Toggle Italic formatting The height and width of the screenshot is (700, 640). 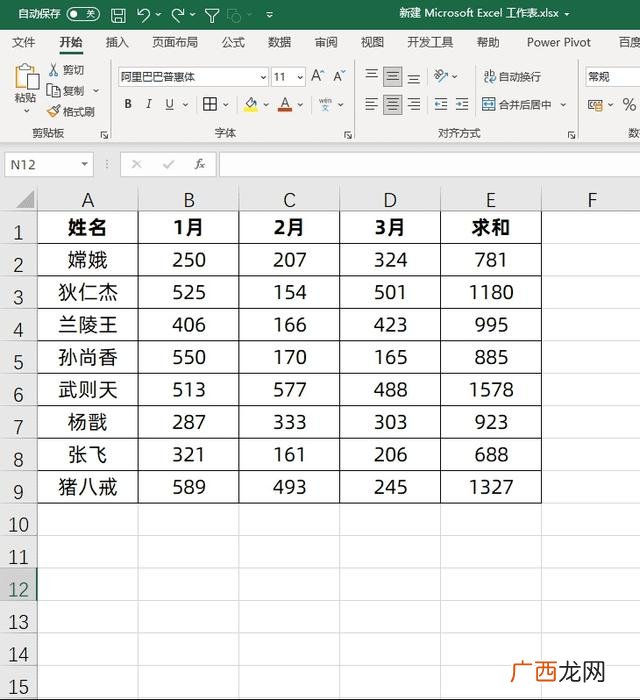point(149,104)
